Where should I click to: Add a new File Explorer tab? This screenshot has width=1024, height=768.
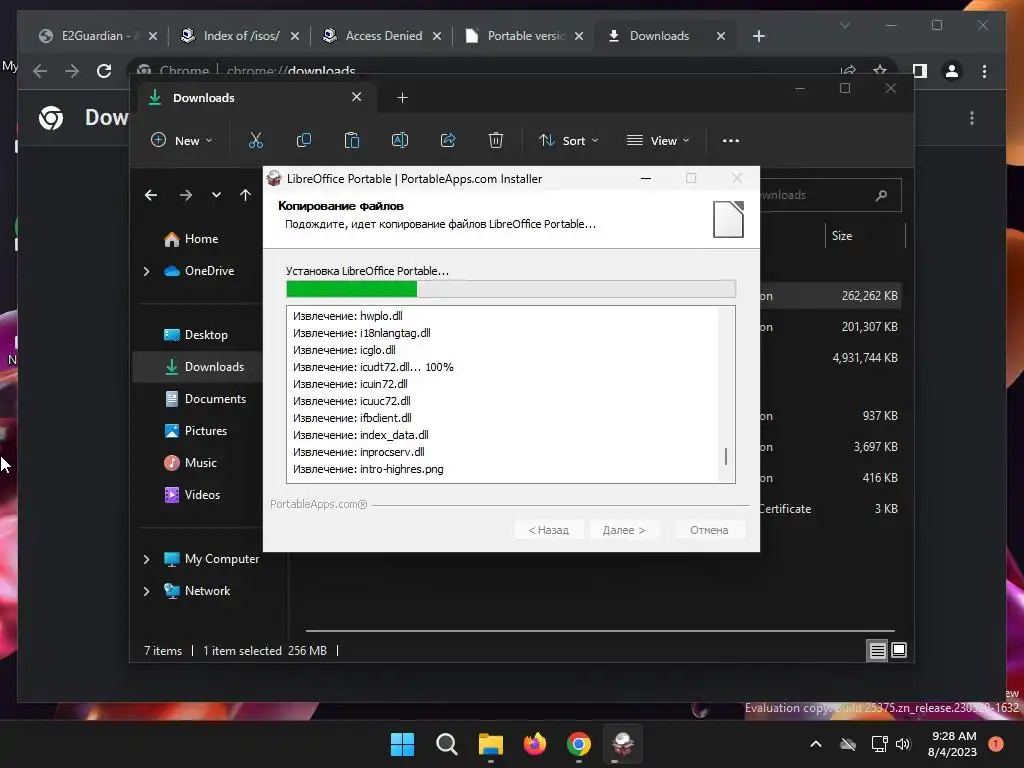[402, 97]
